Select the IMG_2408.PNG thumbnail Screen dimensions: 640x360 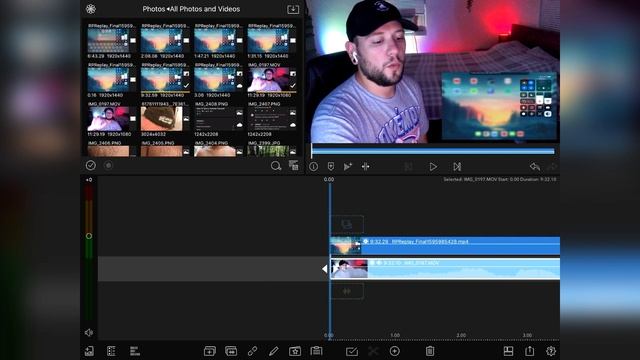point(215,119)
